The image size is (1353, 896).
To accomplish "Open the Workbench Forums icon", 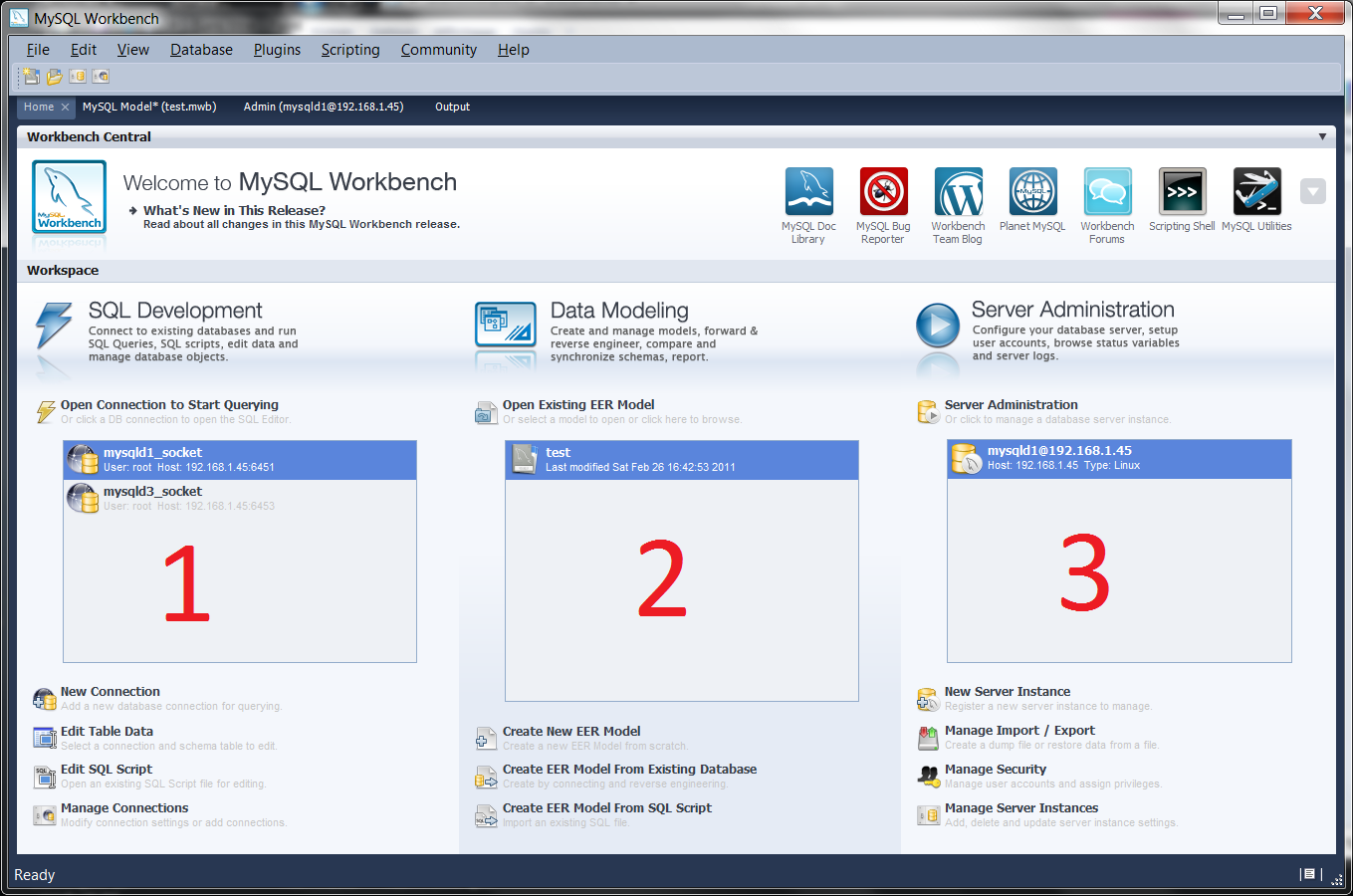I will [1107, 191].
